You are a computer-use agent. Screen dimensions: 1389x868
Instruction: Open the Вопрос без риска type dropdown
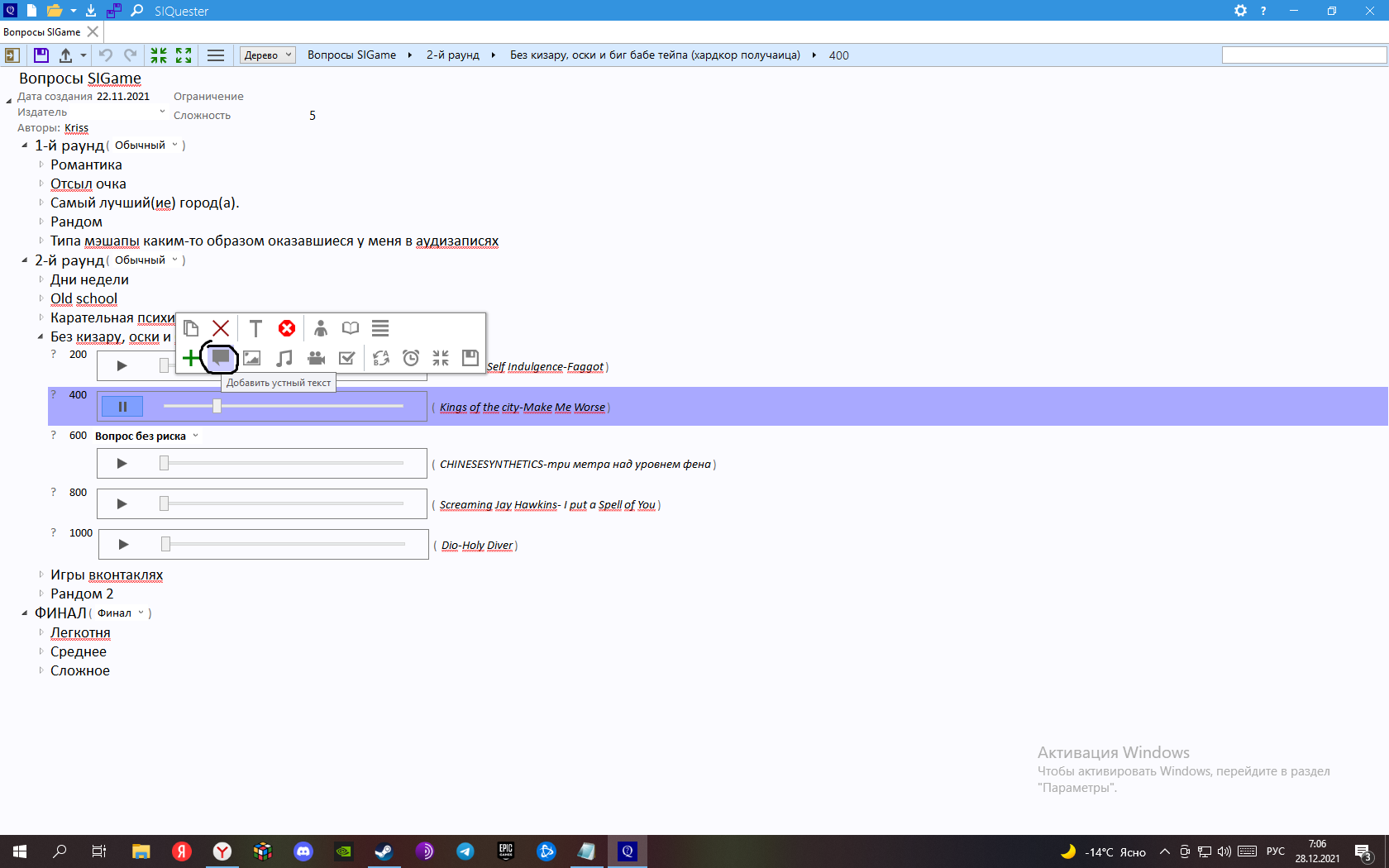tap(146, 436)
